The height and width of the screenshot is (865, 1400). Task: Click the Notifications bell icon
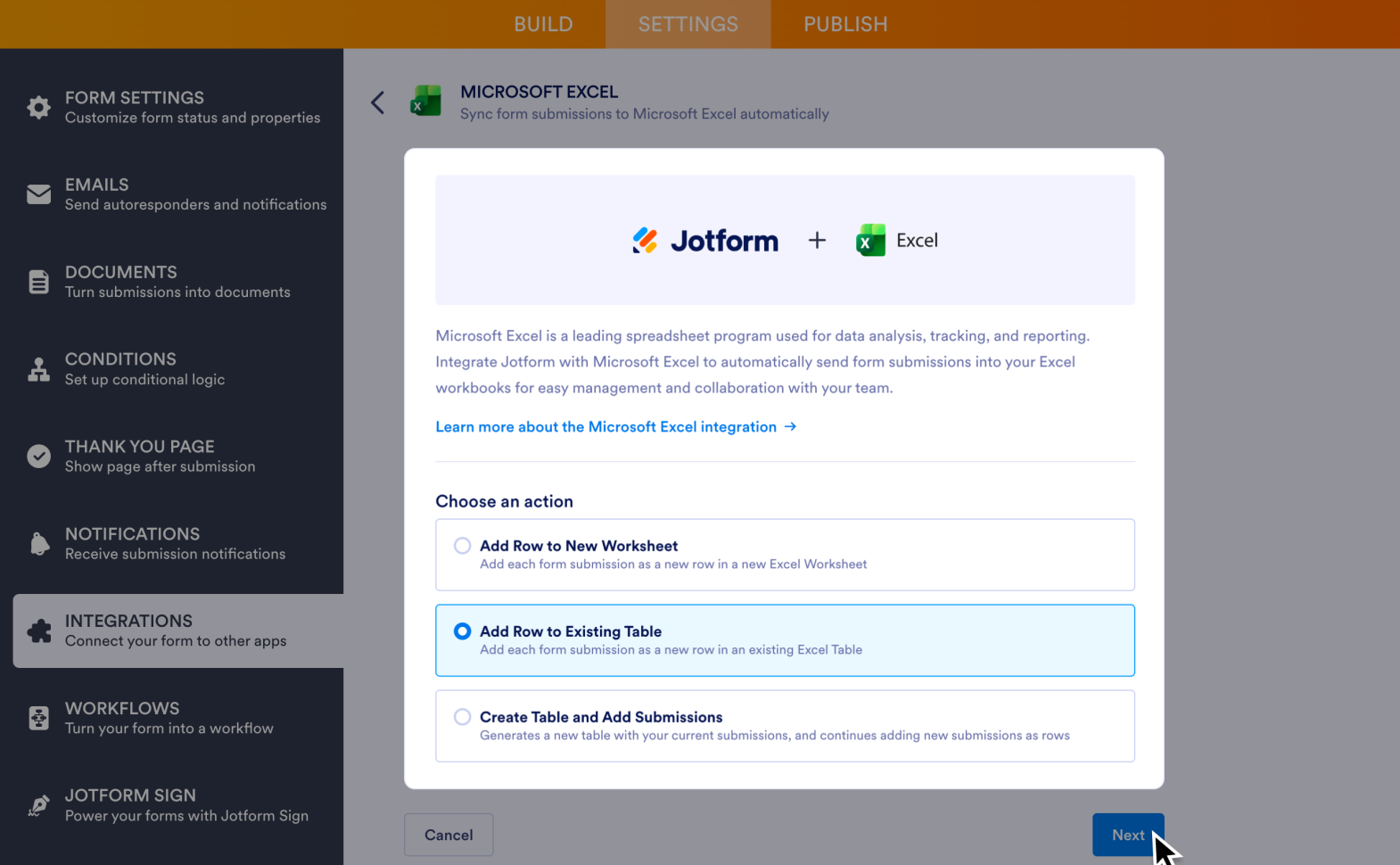39,544
